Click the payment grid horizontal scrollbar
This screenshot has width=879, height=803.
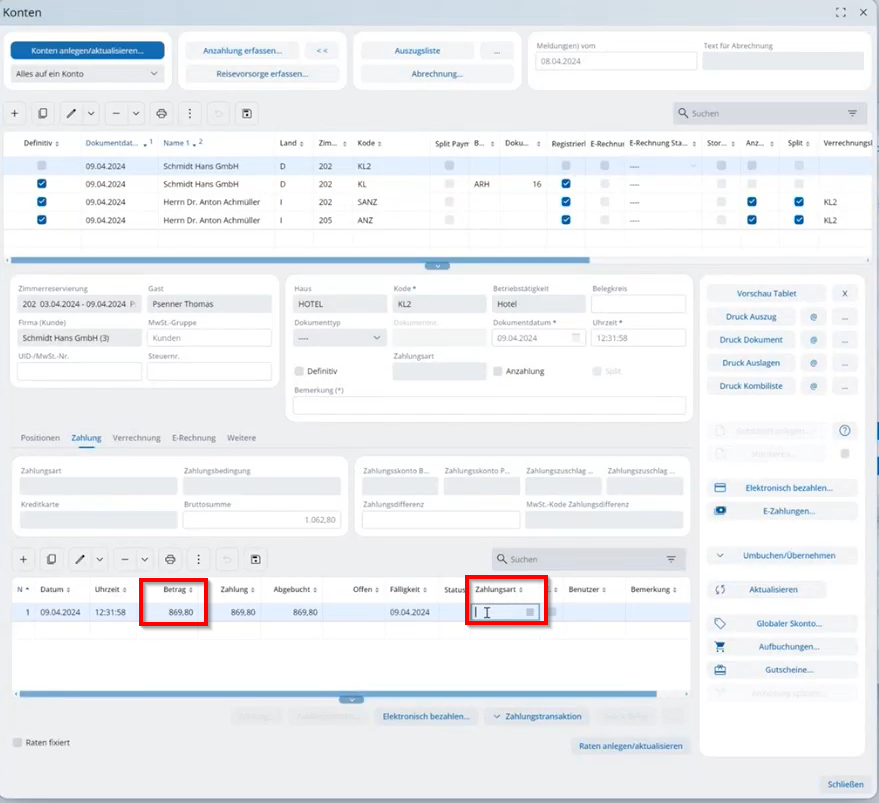(338, 694)
